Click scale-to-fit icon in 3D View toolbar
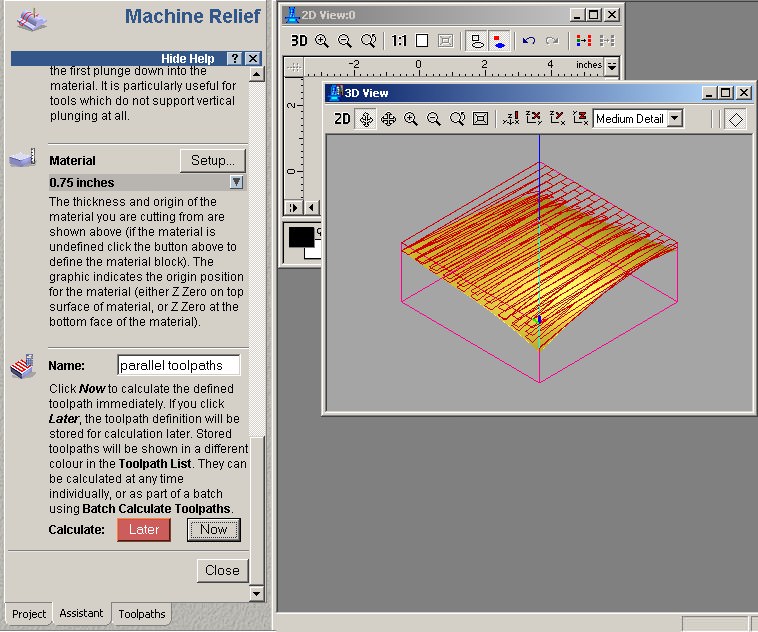This screenshot has width=758, height=632. click(x=481, y=118)
